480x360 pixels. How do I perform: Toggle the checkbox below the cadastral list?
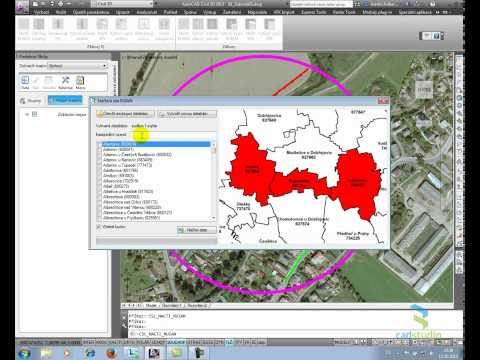(99, 227)
